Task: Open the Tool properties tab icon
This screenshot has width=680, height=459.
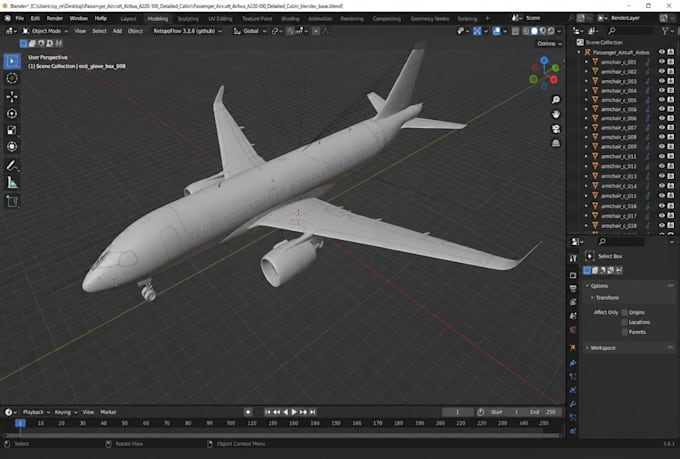Action: (x=573, y=258)
